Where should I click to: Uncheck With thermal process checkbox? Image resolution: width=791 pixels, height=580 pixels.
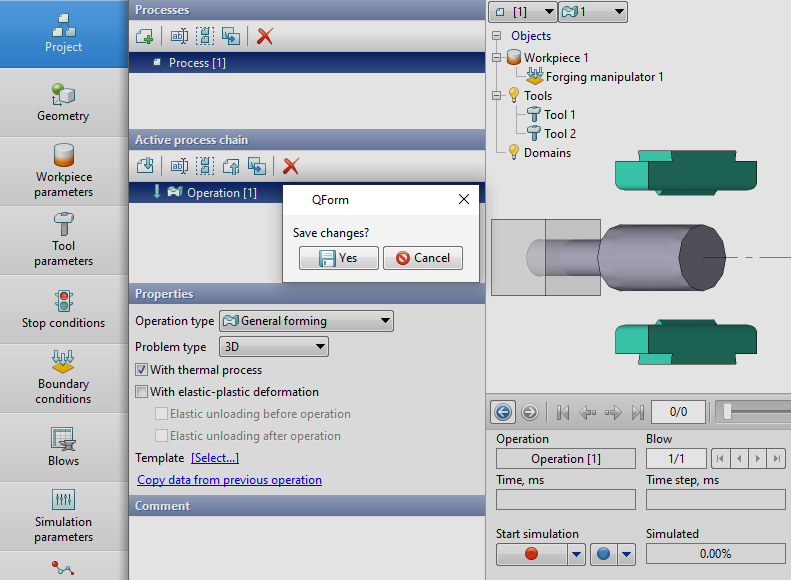click(142, 370)
